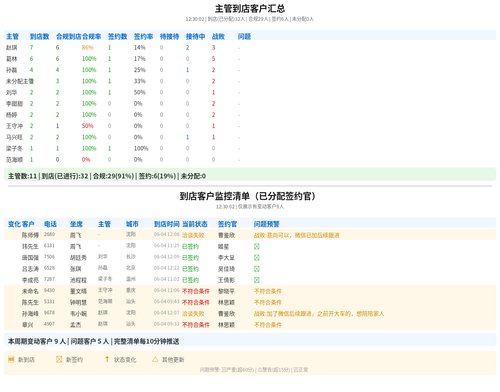The width and height of the screenshot is (500, 392).
Task: Click the 城市 column header
Action: [x=132, y=224]
